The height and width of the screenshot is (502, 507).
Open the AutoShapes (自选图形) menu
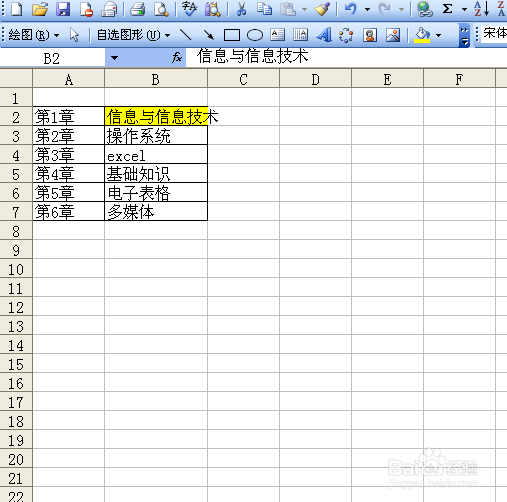[x=133, y=35]
